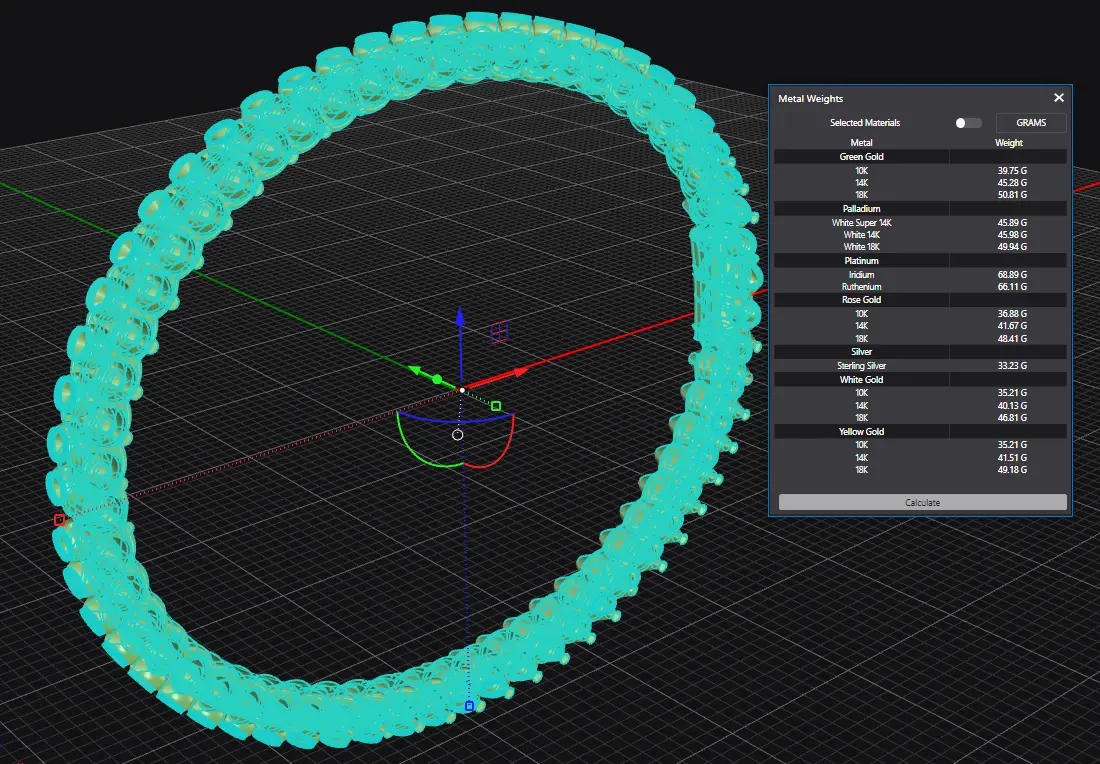
Task: Click the red X-axis move arrow
Action: click(520, 371)
